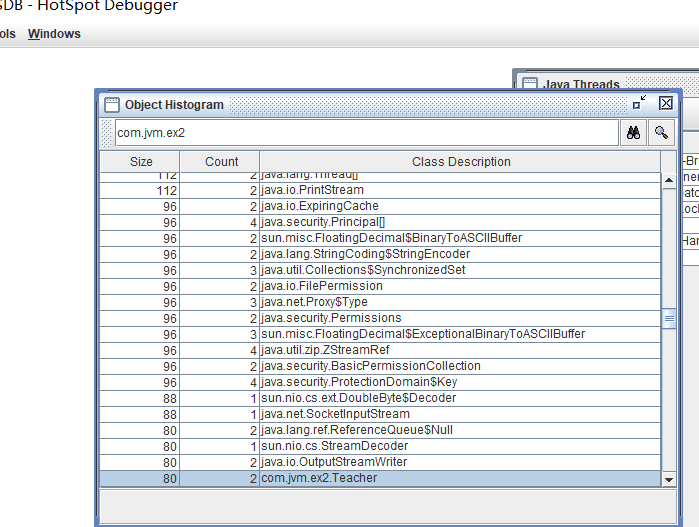
Task: Select sun.misc.FloatingDecimal$BinaryToASCIIBuffer row
Action: [380, 239]
